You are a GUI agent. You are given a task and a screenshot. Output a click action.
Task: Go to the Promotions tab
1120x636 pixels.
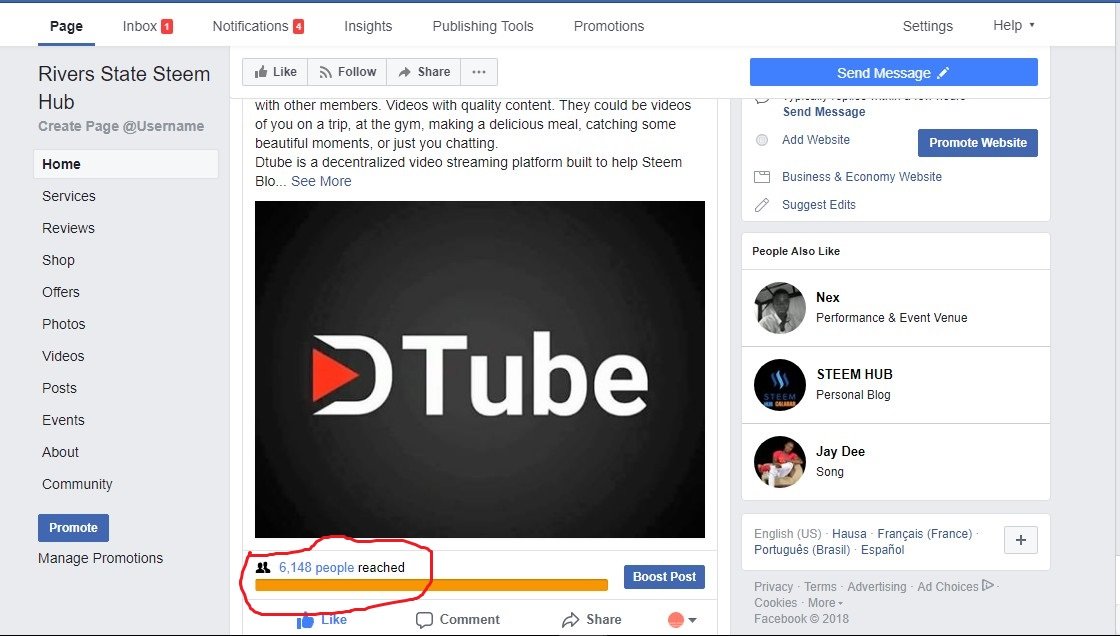tap(609, 26)
